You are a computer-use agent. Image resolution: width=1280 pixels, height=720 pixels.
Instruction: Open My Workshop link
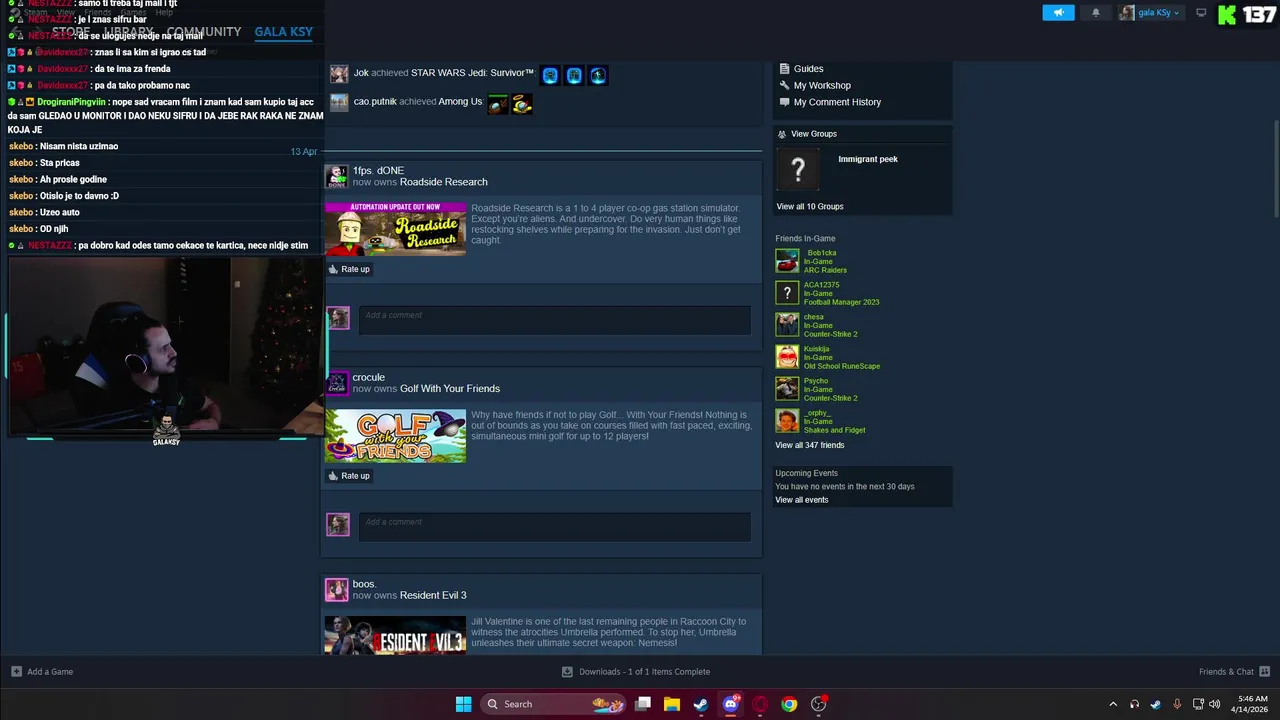(822, 86)
